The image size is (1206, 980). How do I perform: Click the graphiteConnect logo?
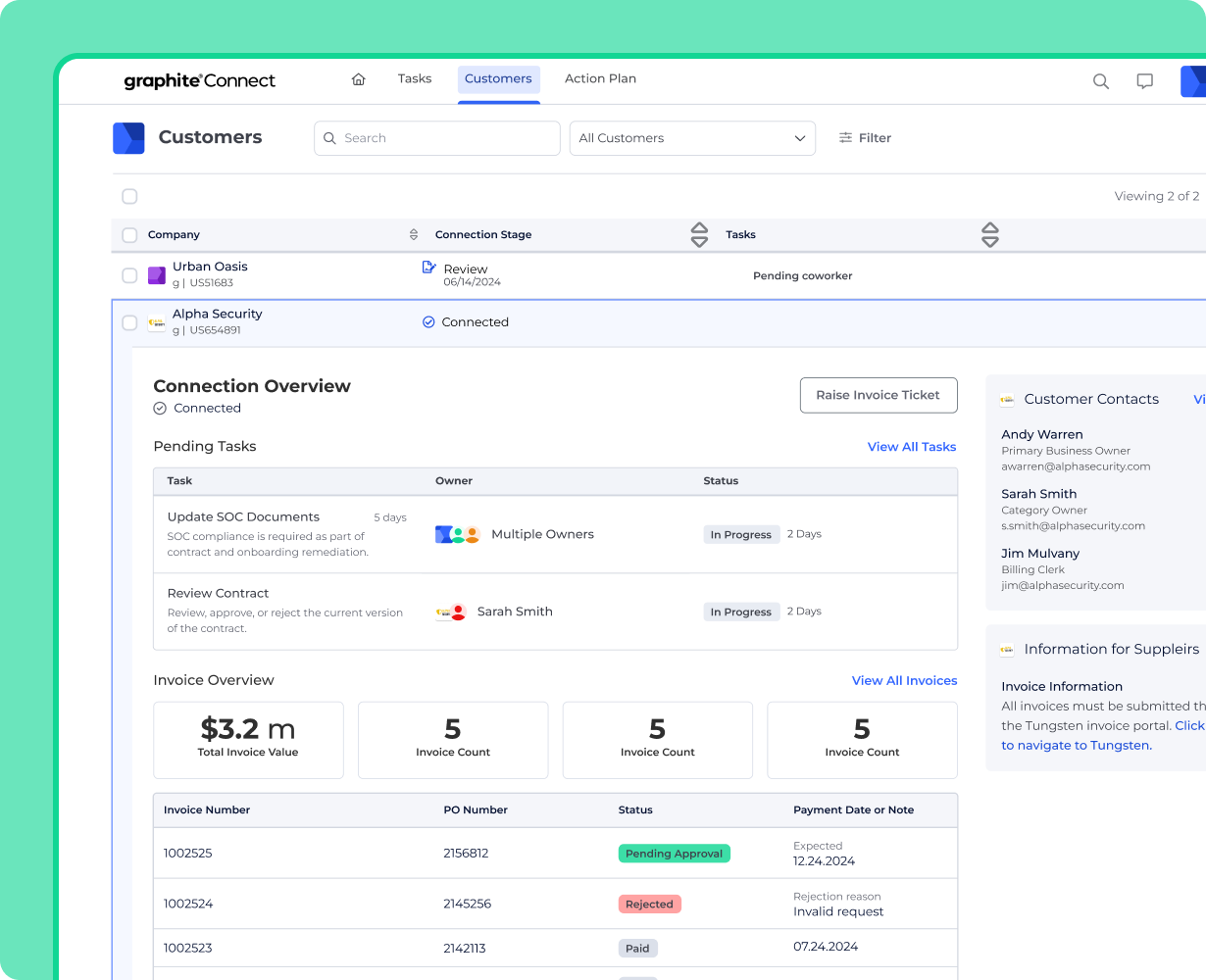pyautogui.click(x=200, y=81)
